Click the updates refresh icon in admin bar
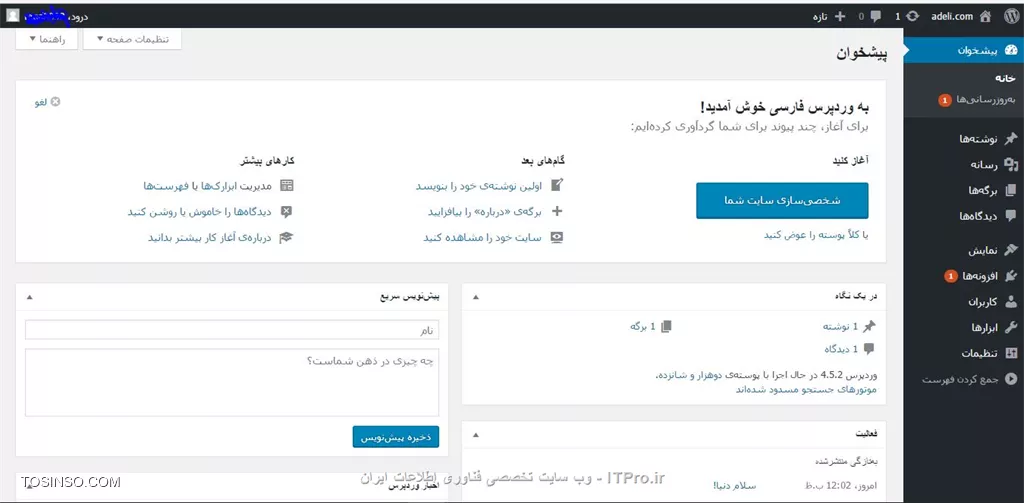1024x503 pixels. pos(912,16)
